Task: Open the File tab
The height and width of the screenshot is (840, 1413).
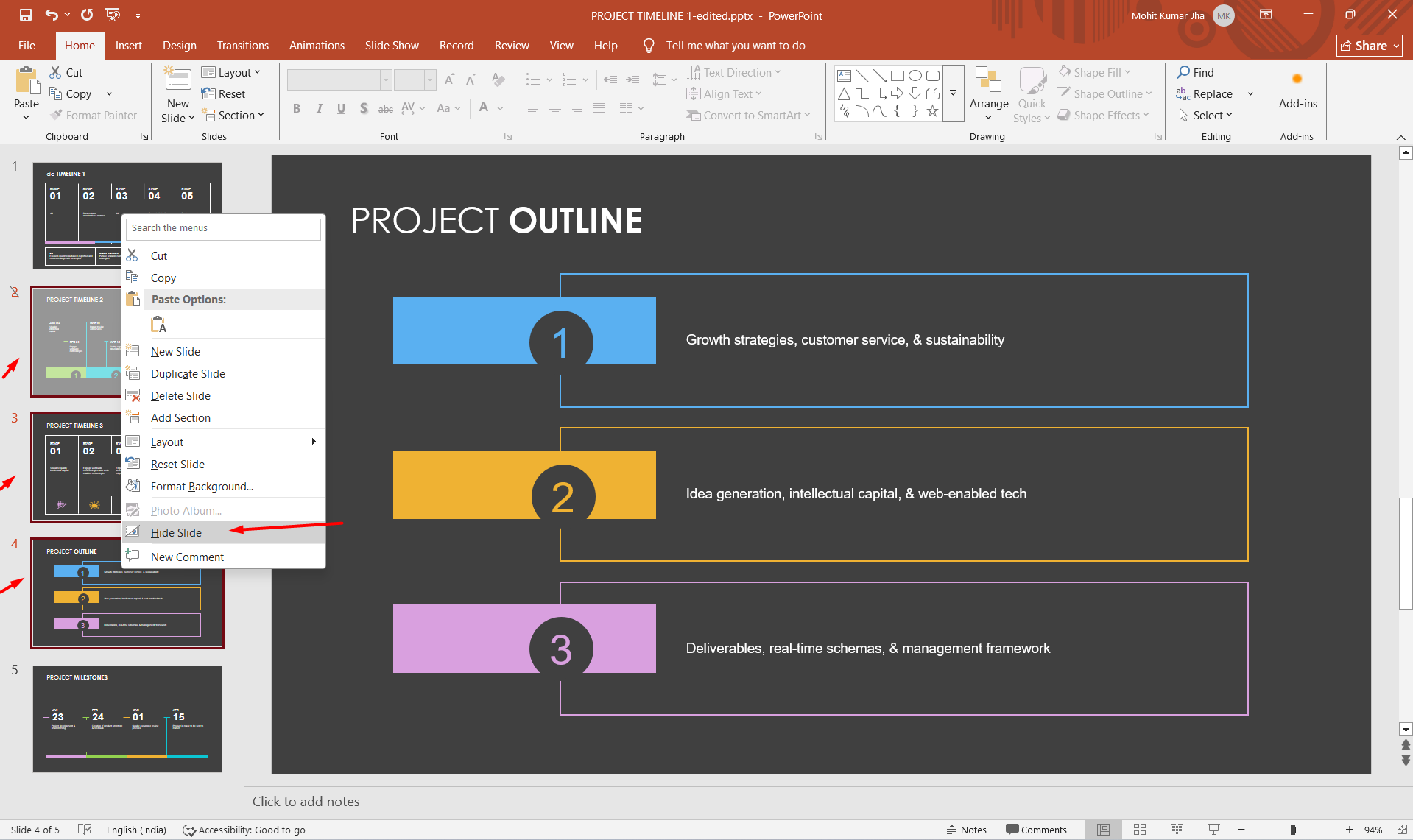Action: coord(27,45)
